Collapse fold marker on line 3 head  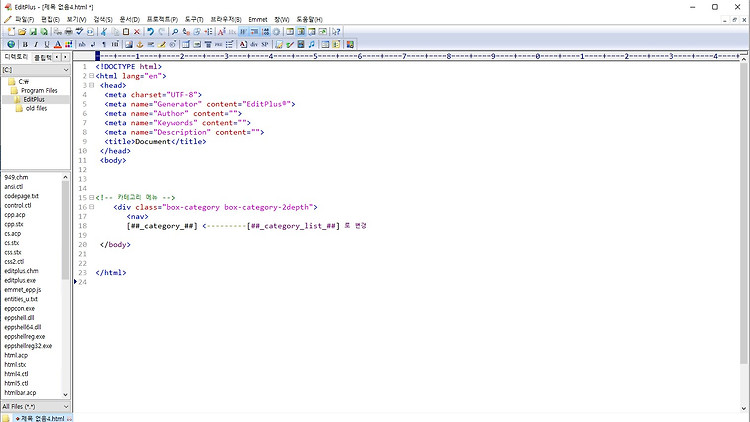coord(91,85)
